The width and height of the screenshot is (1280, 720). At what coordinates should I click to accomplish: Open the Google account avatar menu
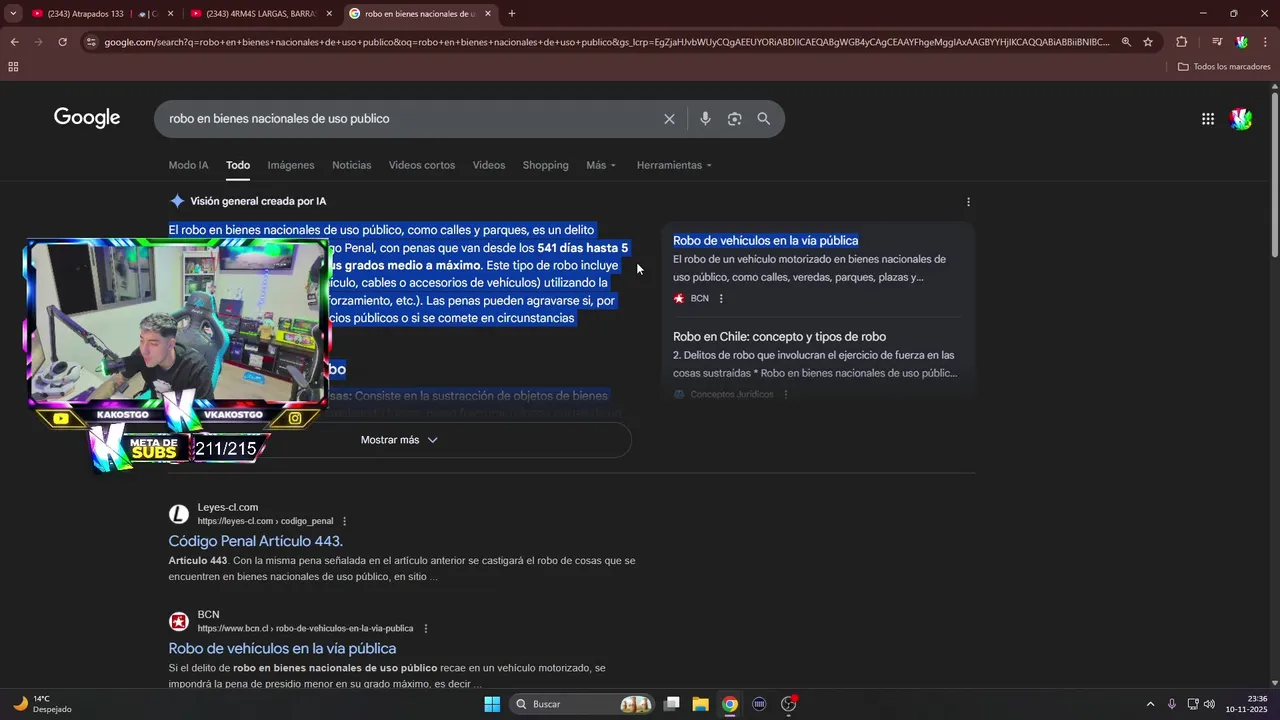pyautogui.click(x=1241, y=119)
